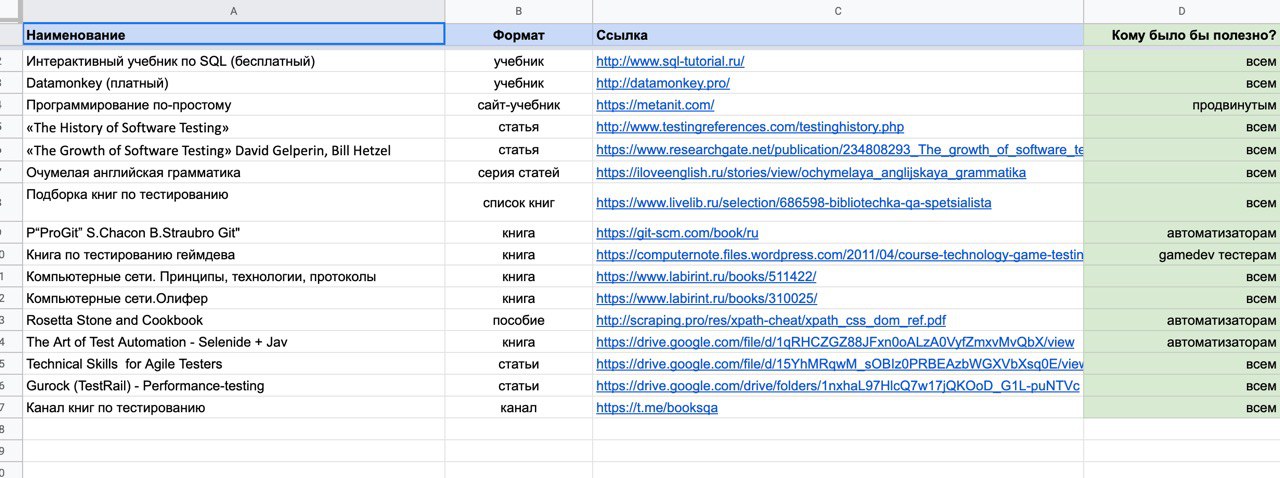1280x478 pixels.
Task: Open the git-scm.com book link
Action: pyautogui.click(x=677, y=233)
